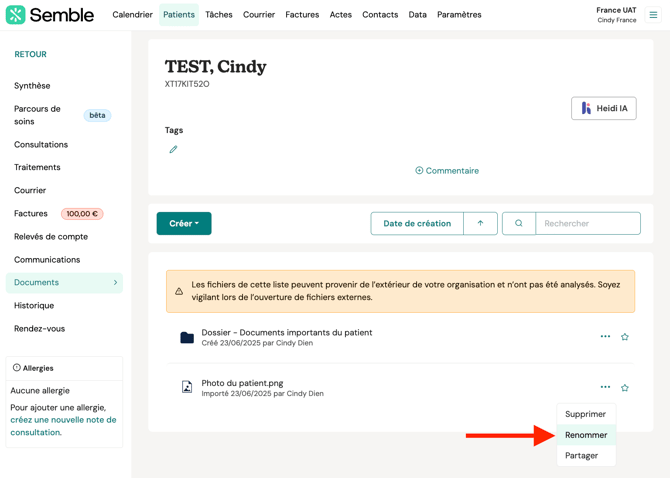Open the Créer dropdown
The width and height of the screenshot is (670, 478).
tap(184, 224)
